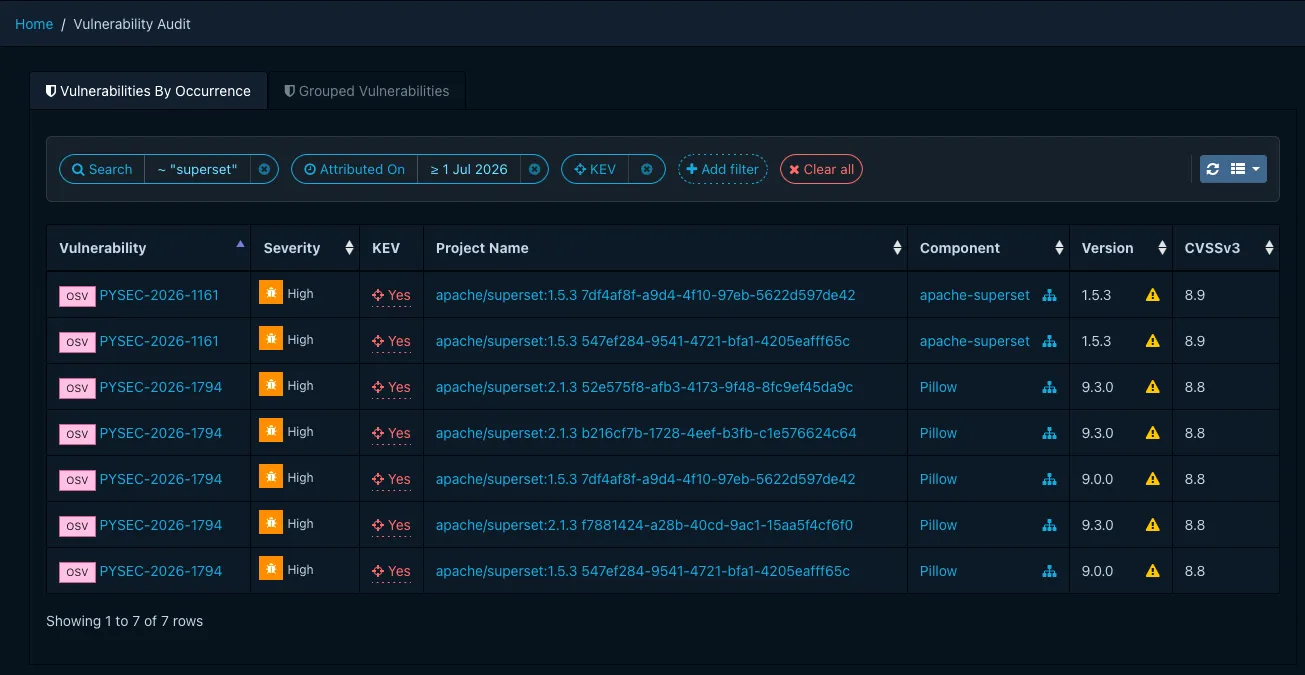
Task: Select Vulnerabilities By Occurrence tab
Action: [x=148, y=91]
